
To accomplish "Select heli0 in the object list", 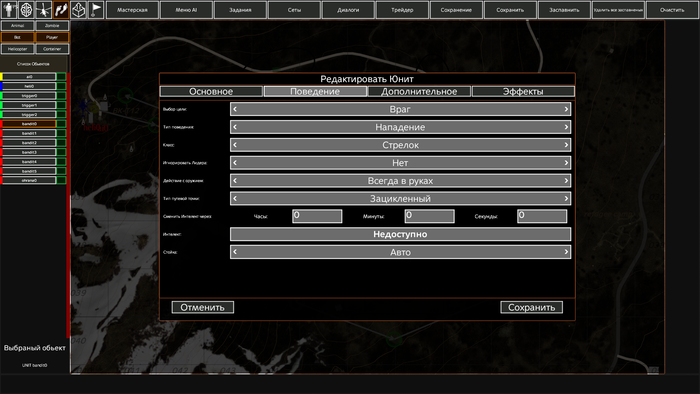I will 29,86.
